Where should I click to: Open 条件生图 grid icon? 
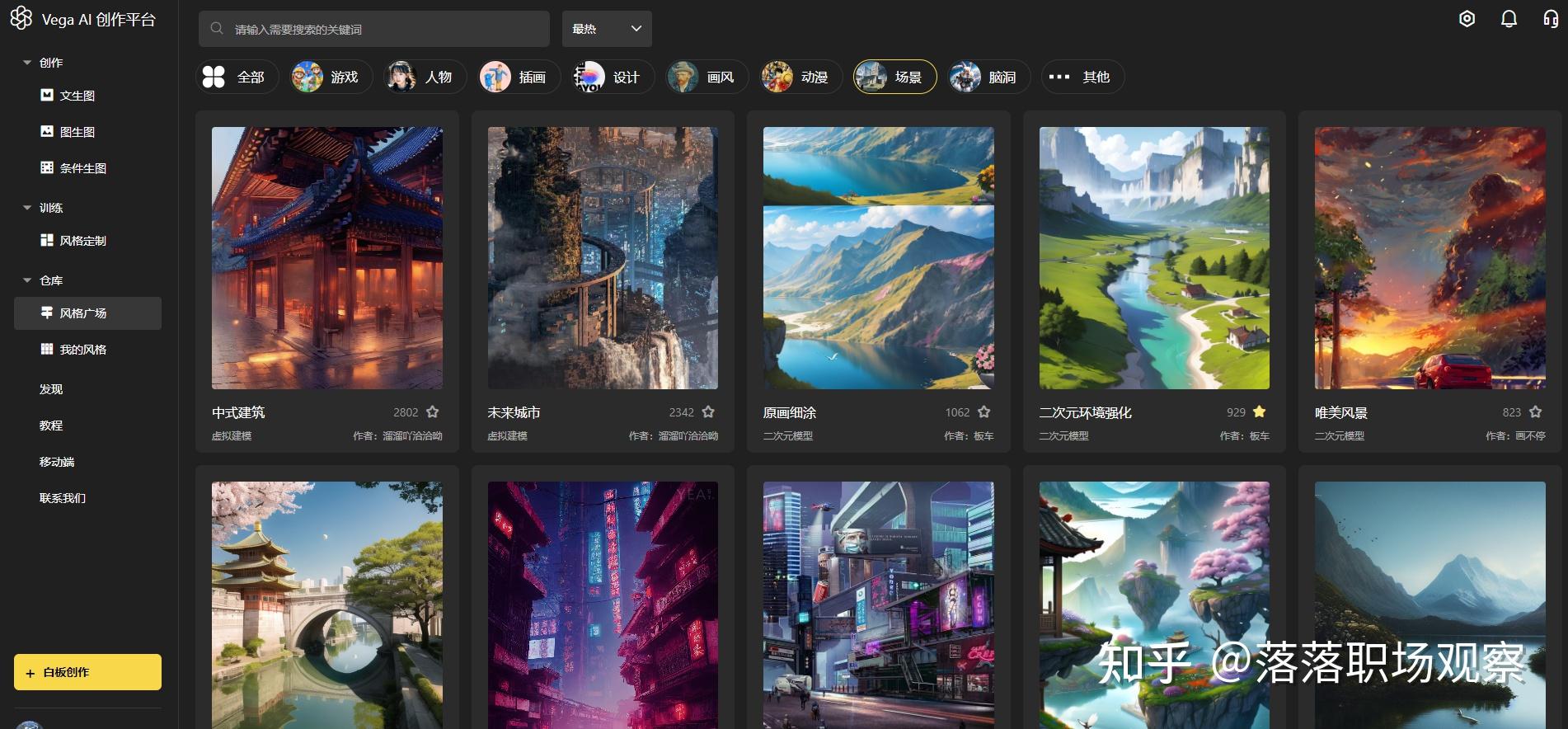click(x=47, y=168)
